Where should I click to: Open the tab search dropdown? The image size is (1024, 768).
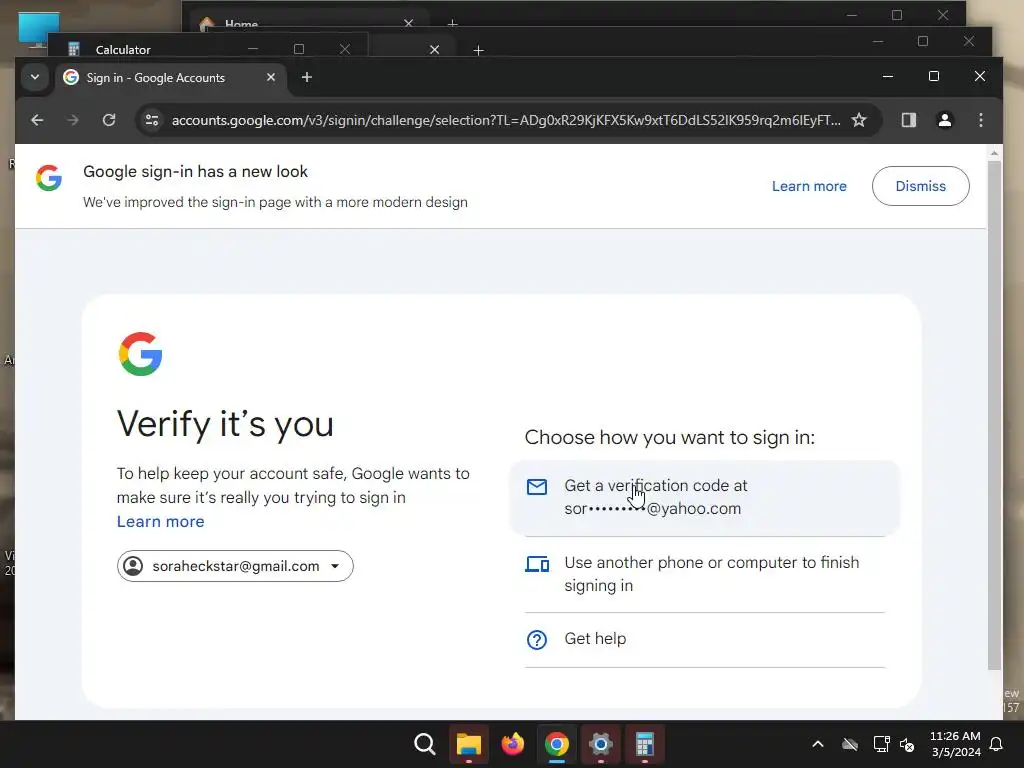pyautogui.click(x=35, y=77)
